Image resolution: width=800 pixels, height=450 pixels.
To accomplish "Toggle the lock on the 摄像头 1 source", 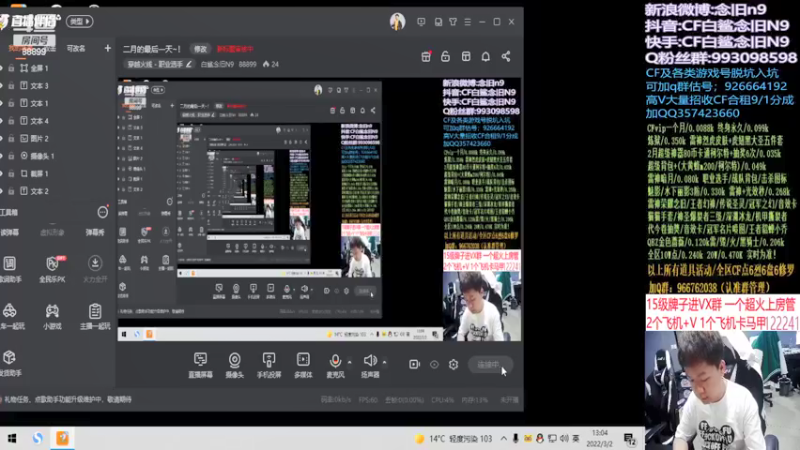I will (11, 156).
